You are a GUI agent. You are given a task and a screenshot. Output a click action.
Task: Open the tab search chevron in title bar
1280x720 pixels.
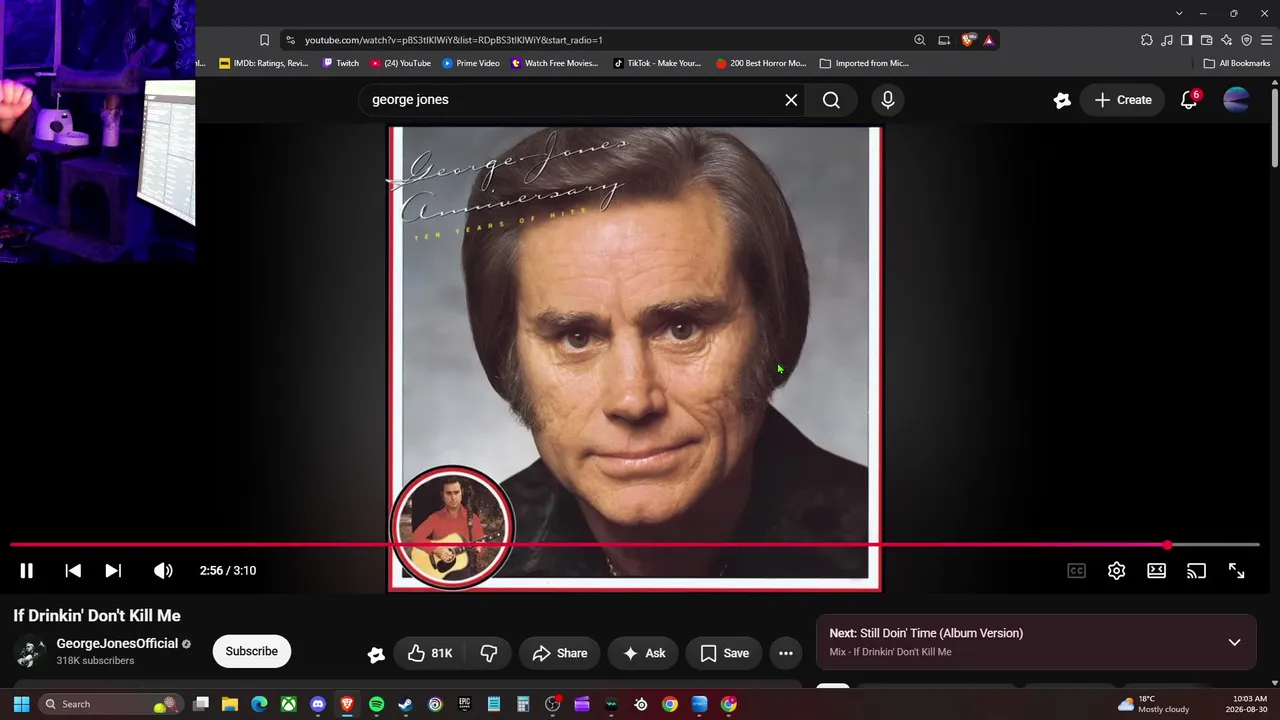[1179, 13]
